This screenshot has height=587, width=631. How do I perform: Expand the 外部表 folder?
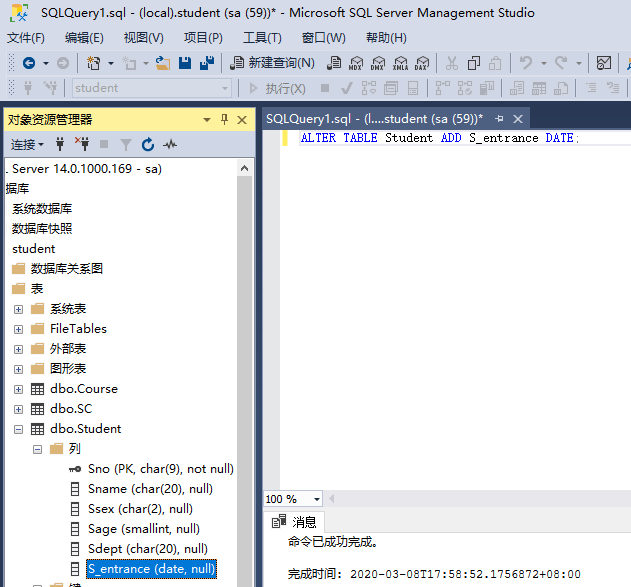[18, 349]
